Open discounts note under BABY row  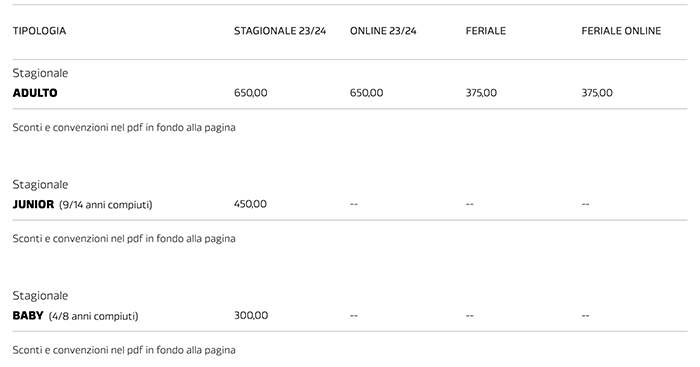124,350
